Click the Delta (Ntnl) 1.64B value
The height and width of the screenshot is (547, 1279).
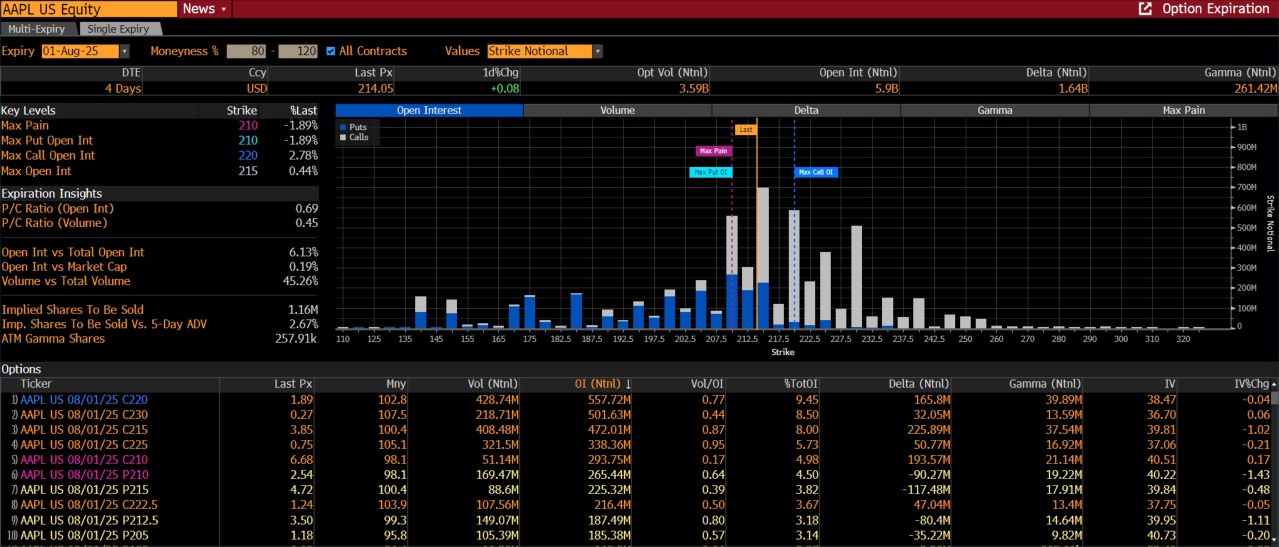point(1073,88)
